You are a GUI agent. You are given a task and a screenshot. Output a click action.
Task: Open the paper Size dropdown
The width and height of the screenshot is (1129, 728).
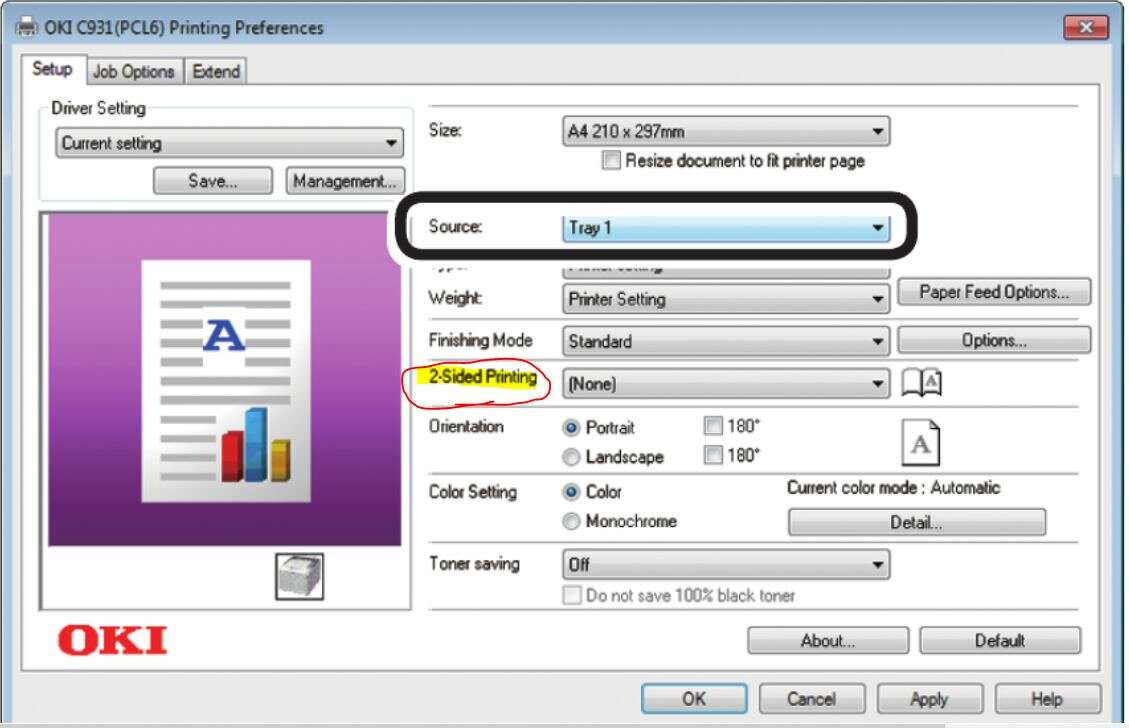pos(726,131)
